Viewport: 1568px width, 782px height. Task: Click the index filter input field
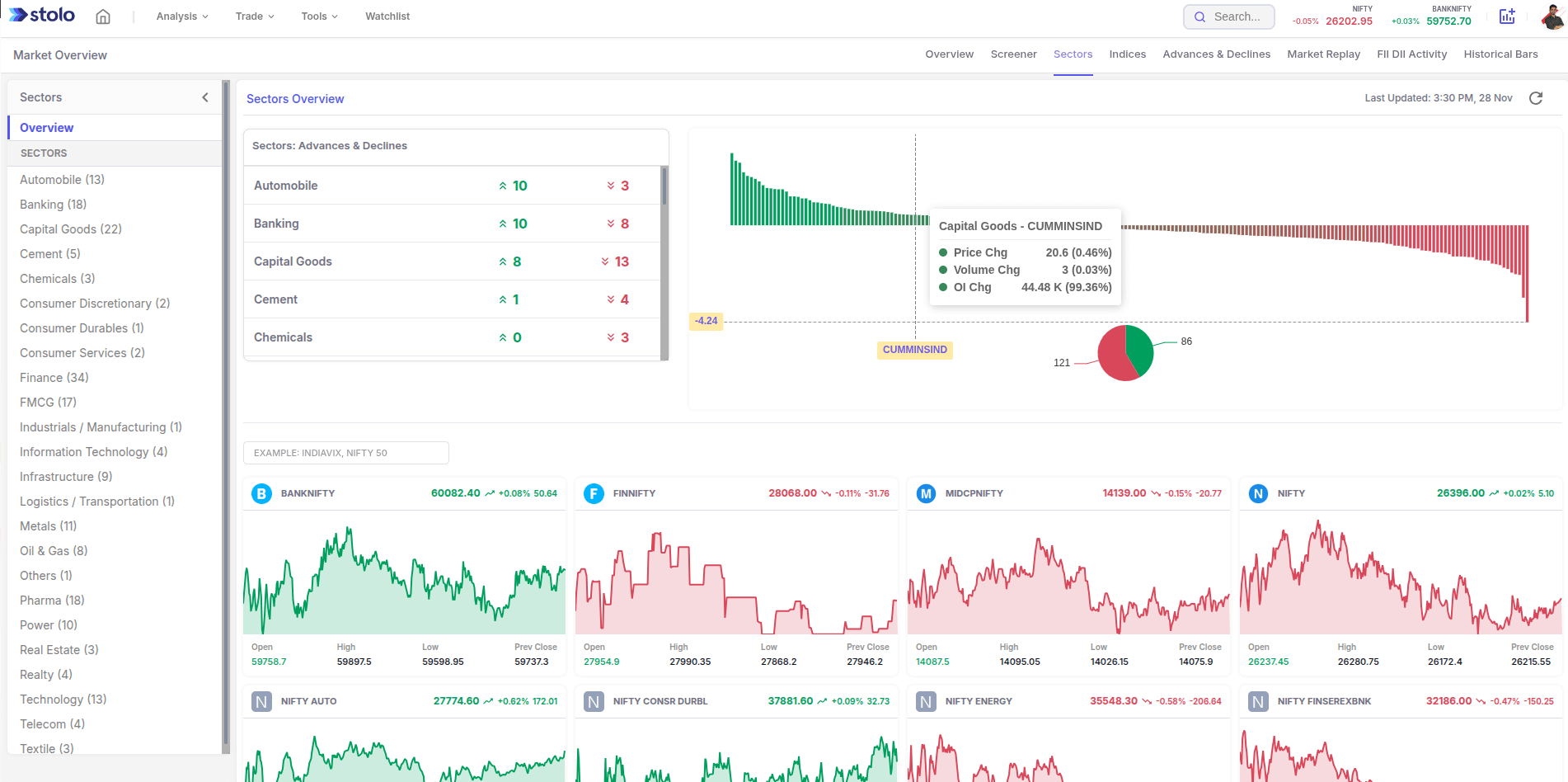coord(346,453)
